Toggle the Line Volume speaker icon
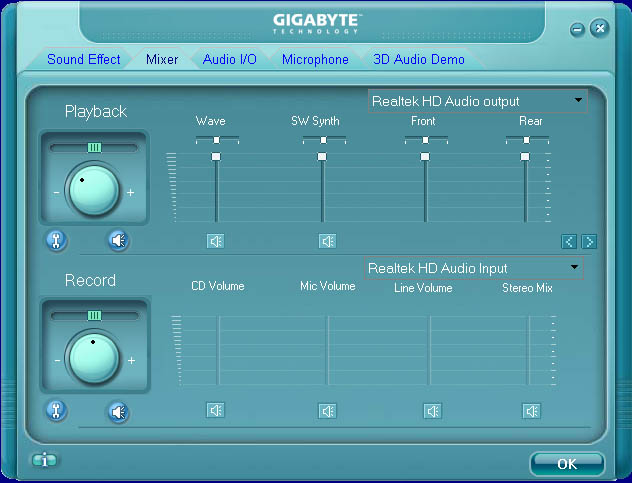This screenshot has width=632, height=483. [432, 411]
